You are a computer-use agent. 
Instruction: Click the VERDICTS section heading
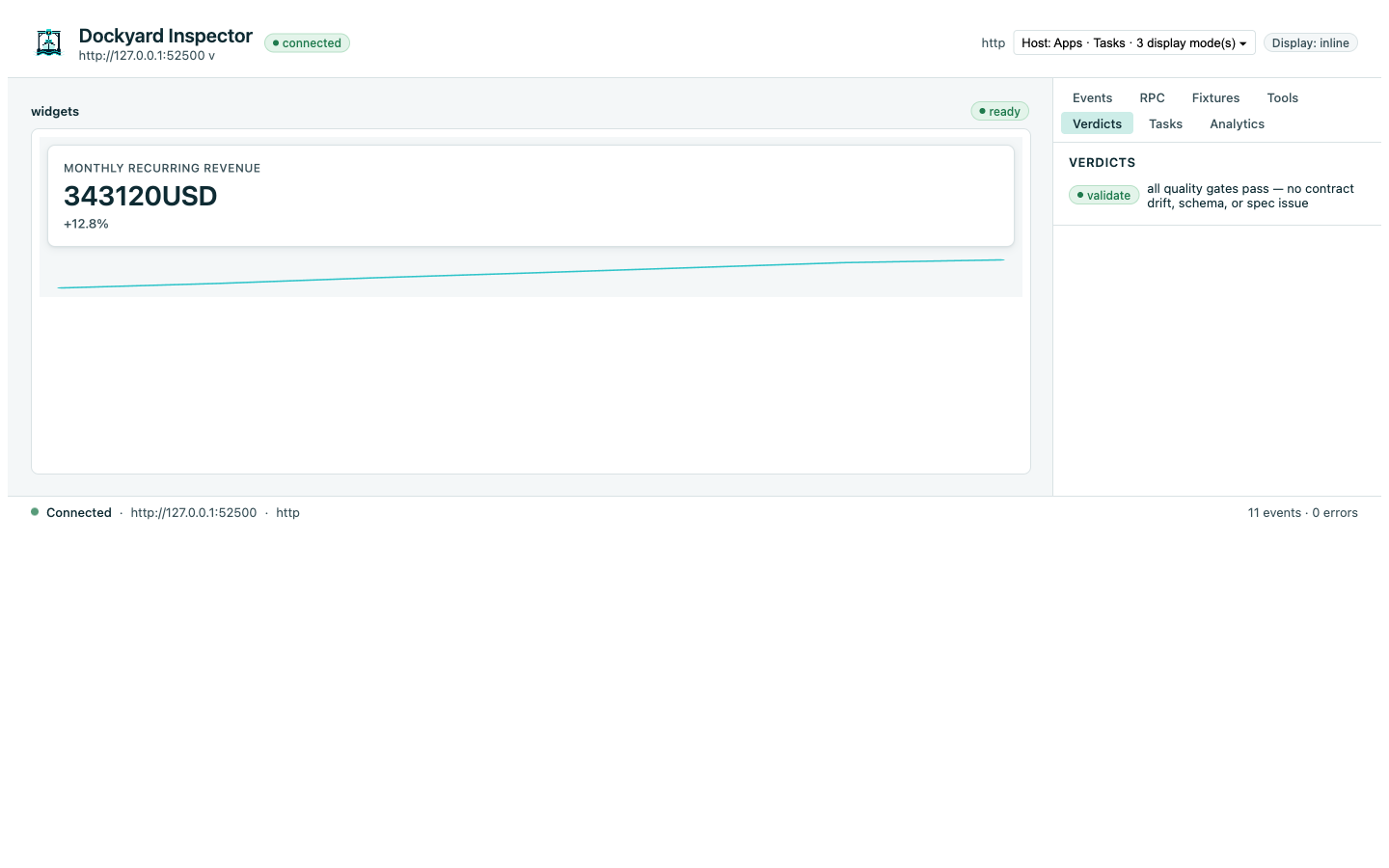1102,162
